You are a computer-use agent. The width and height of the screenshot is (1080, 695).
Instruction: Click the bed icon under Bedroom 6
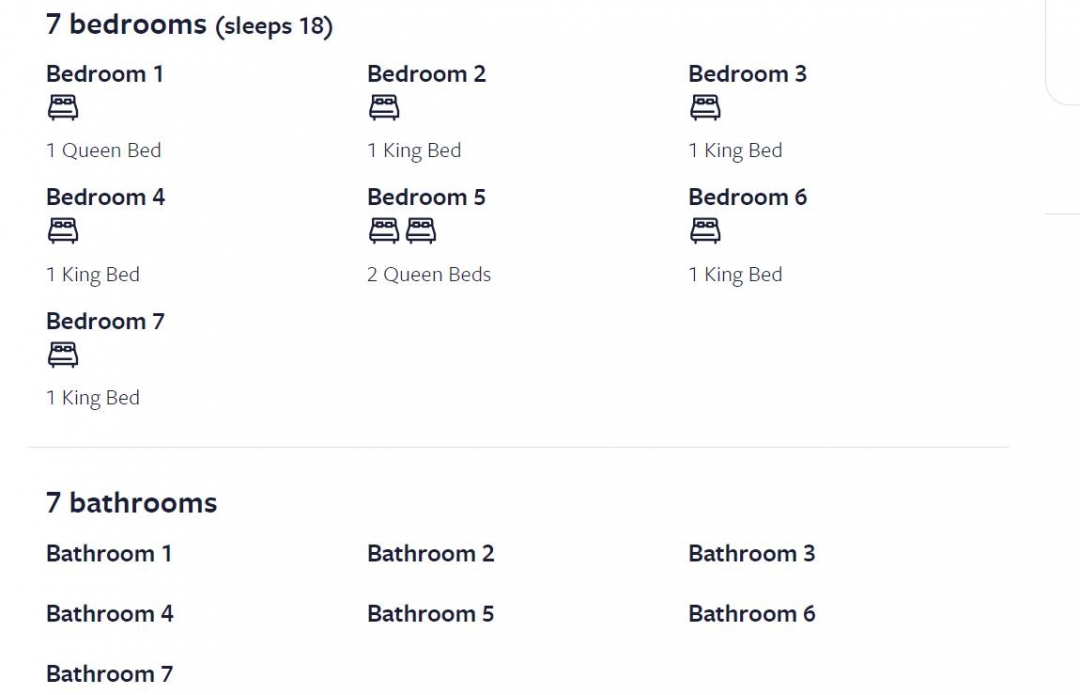tap(705, 231)
